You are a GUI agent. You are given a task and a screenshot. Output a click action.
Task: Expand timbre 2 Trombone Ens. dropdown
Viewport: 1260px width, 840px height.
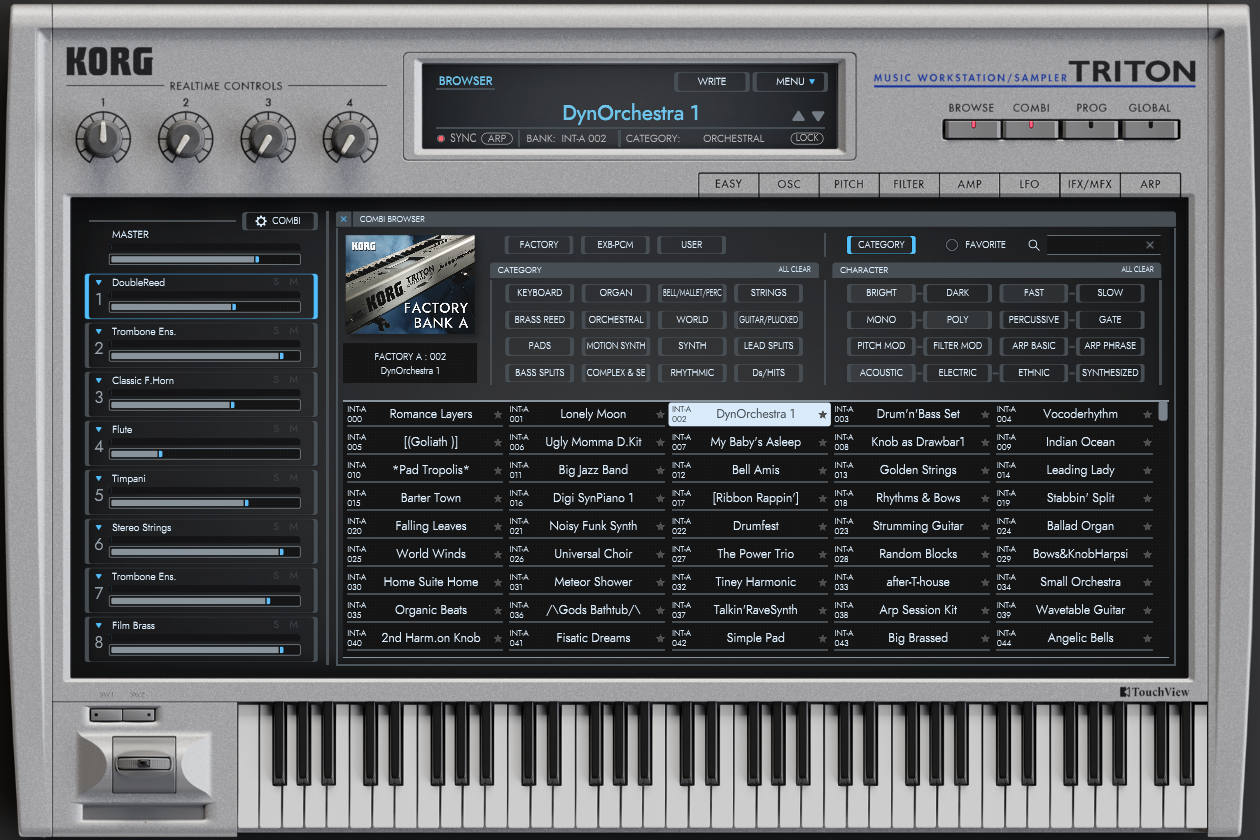(x=99, y=332)
